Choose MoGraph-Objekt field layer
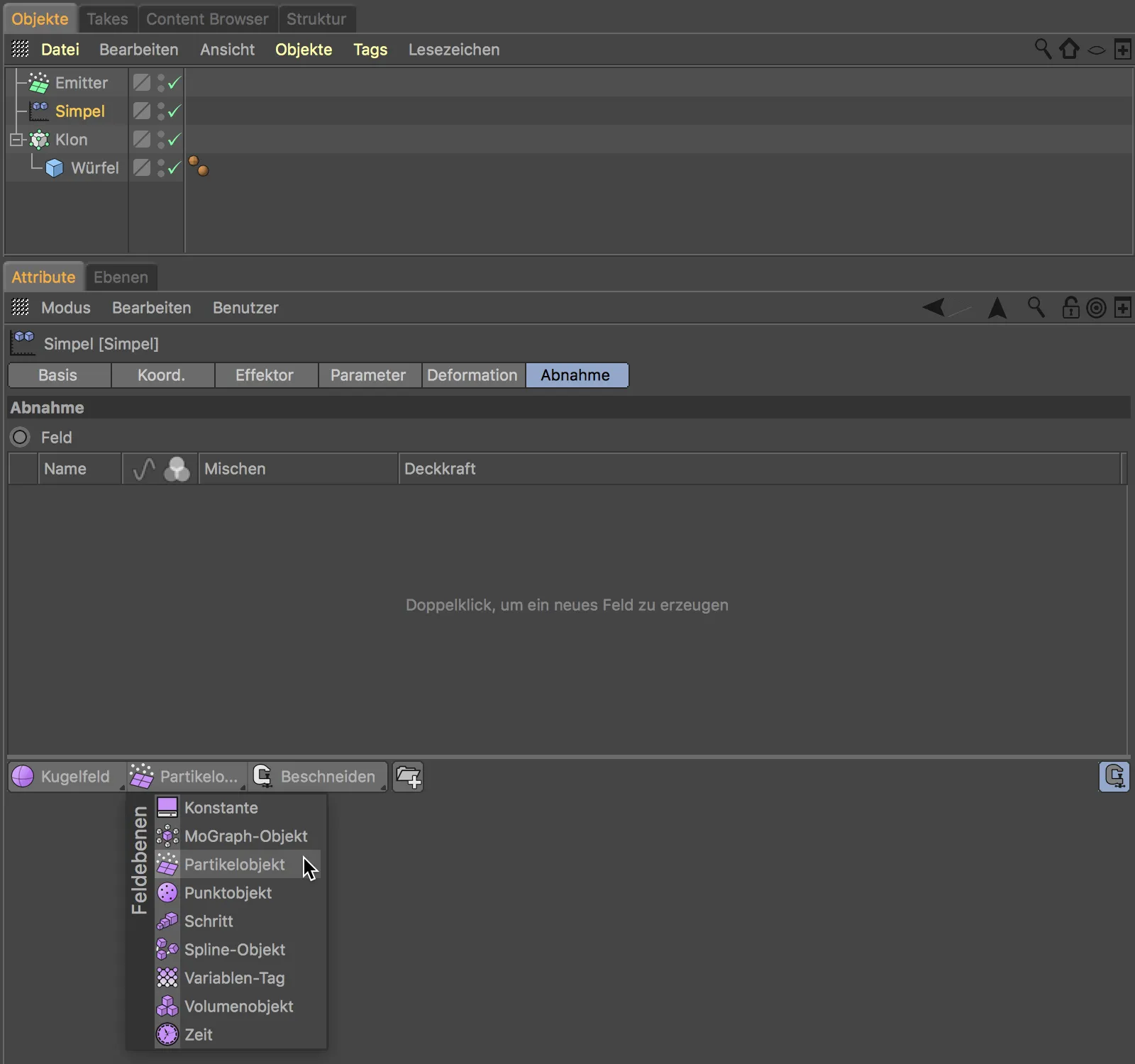The height and width of the screenshot is (1064, 1135). coord(238,836)
